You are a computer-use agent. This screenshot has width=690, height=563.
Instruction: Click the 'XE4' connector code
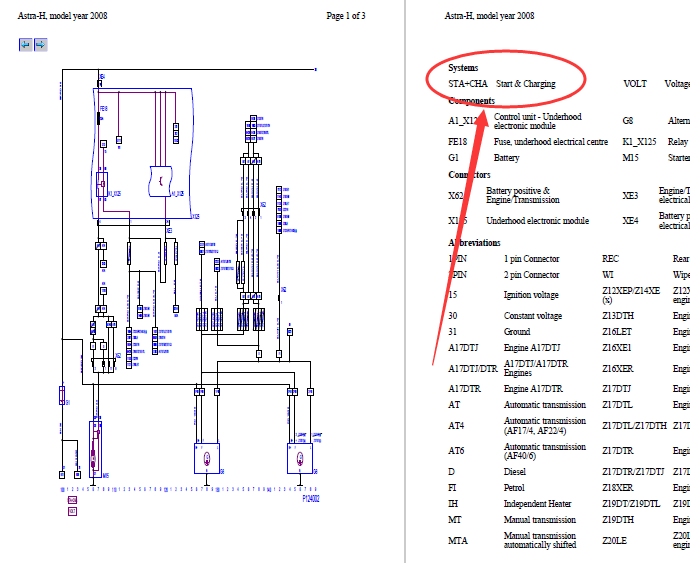click(630, 221)
